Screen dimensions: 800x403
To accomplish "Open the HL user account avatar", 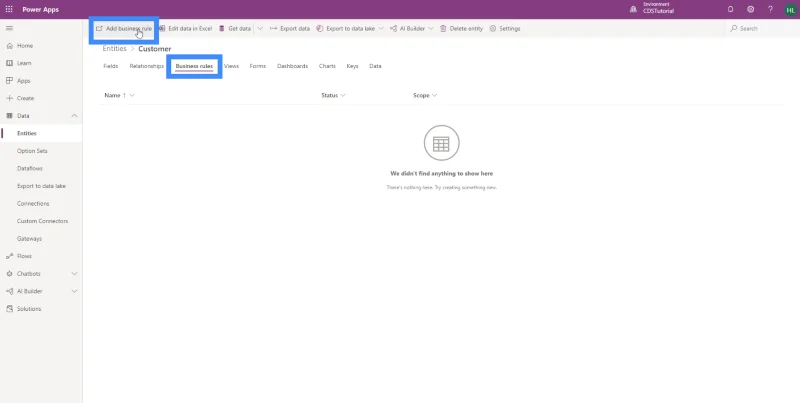I will (x=790, y=10).
